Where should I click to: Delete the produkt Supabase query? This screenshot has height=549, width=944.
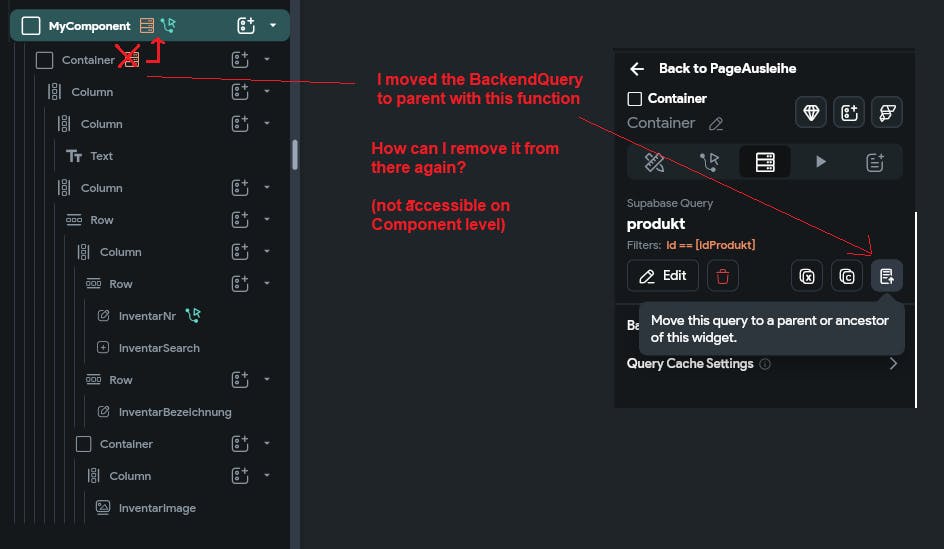[x=722, y=276]
